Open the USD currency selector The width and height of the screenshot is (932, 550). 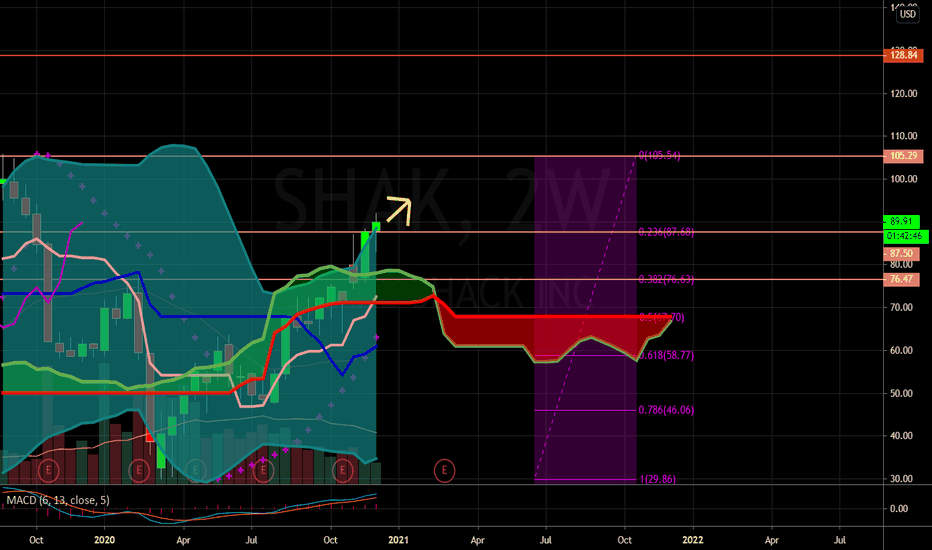[x=908, y=14]
